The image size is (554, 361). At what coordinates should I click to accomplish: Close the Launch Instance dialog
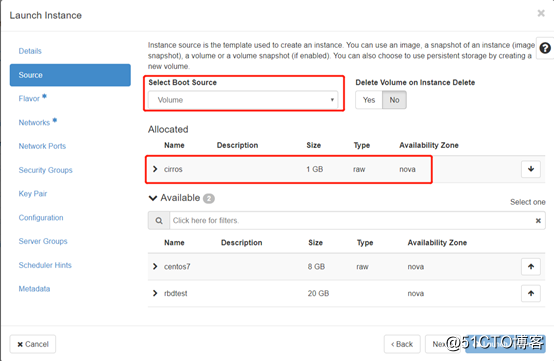pos(541,13)
